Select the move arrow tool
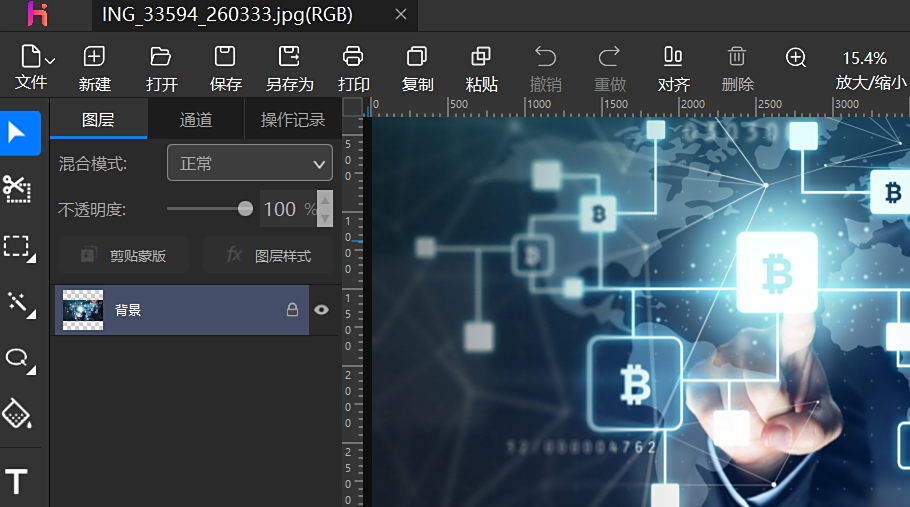The height and width of the screenshot is (507, 910). click(20, 133)
